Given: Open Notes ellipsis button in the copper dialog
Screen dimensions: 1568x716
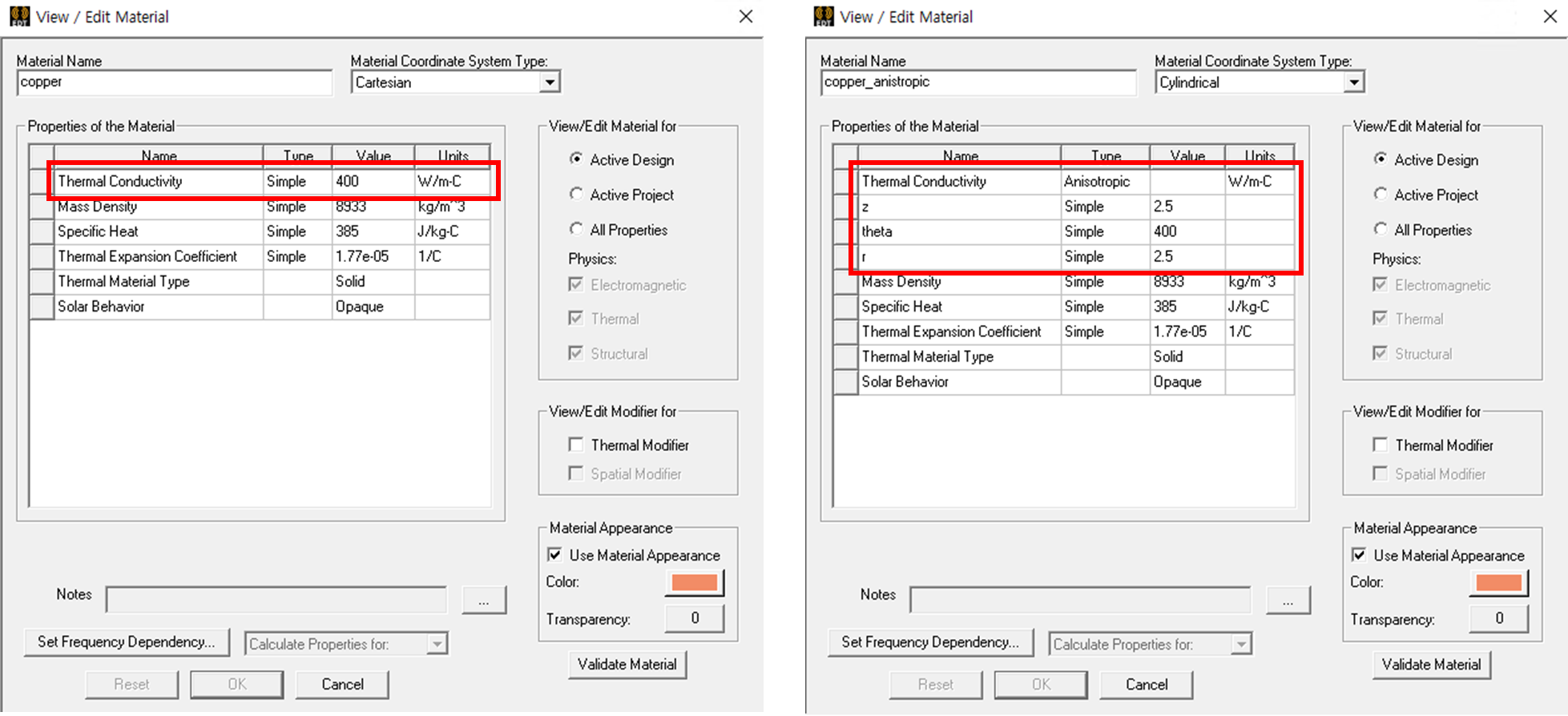Looking at the screenshot, I should (x=484, y=600).
